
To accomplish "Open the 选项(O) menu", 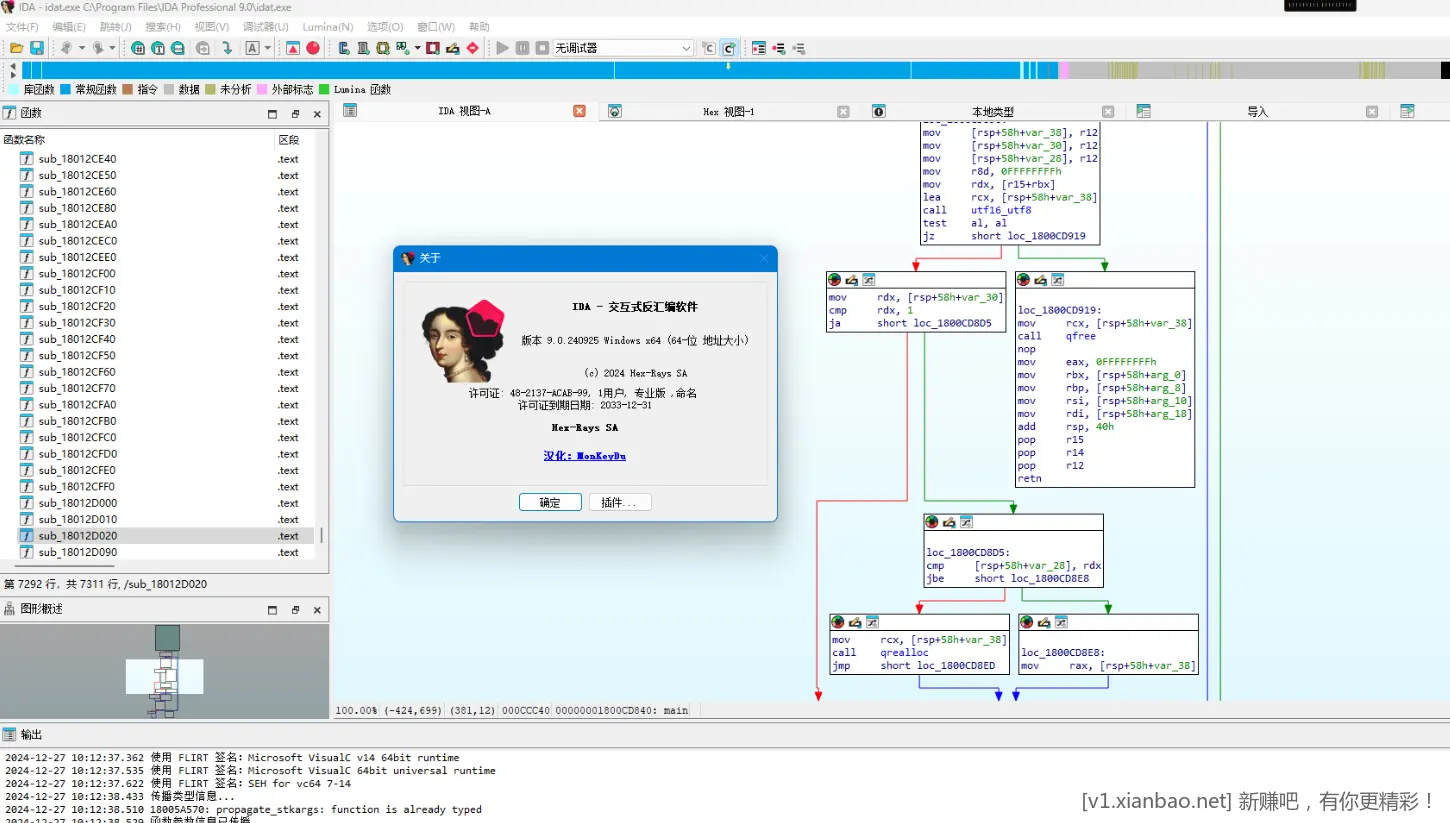I will pos(385,27).
